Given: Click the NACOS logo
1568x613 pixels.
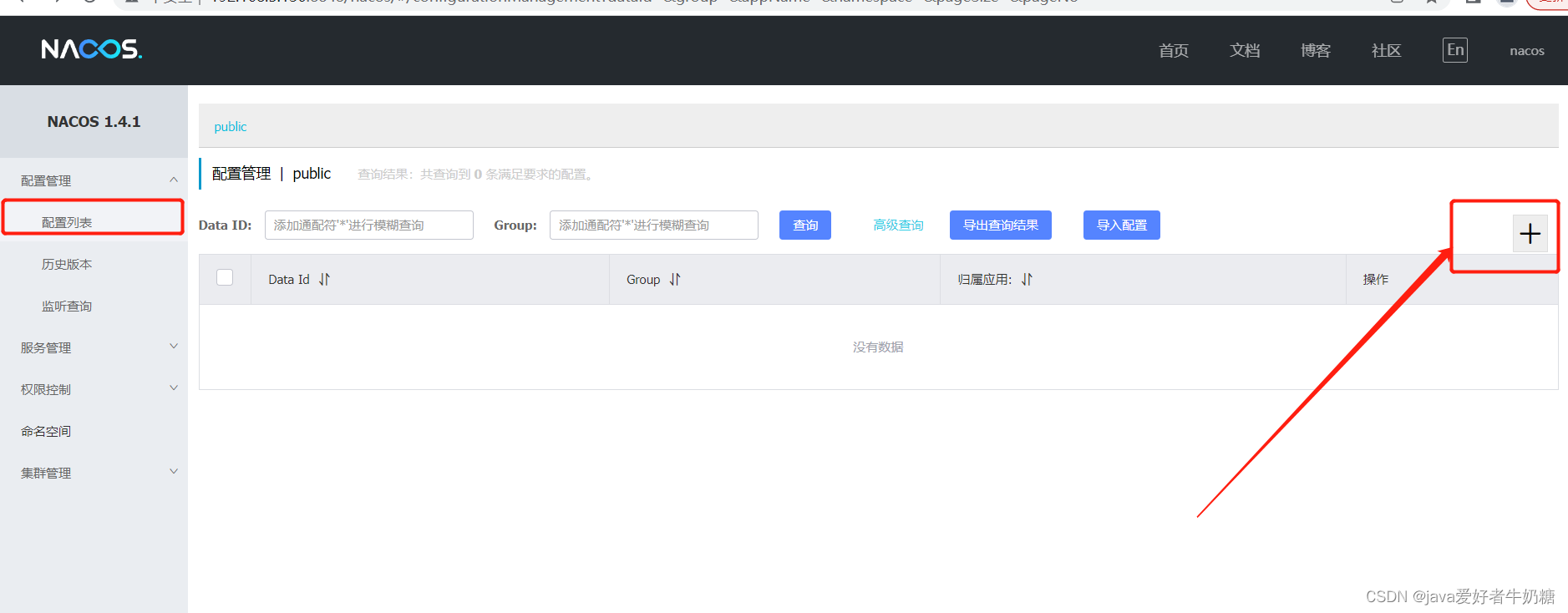Looking at the screenshot, I should tap(92, 49).
